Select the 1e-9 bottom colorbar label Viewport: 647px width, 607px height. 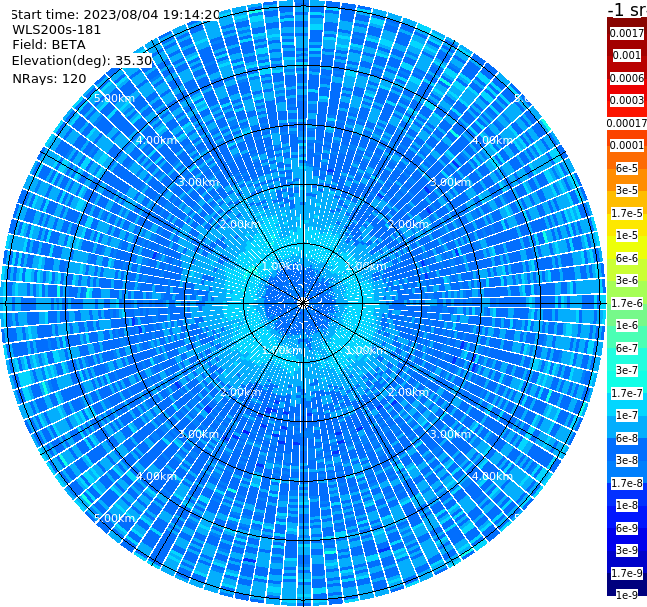[627, 595]
